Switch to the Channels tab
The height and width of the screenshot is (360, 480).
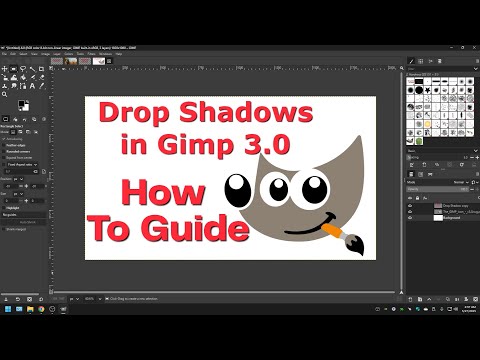coord(420,174)
